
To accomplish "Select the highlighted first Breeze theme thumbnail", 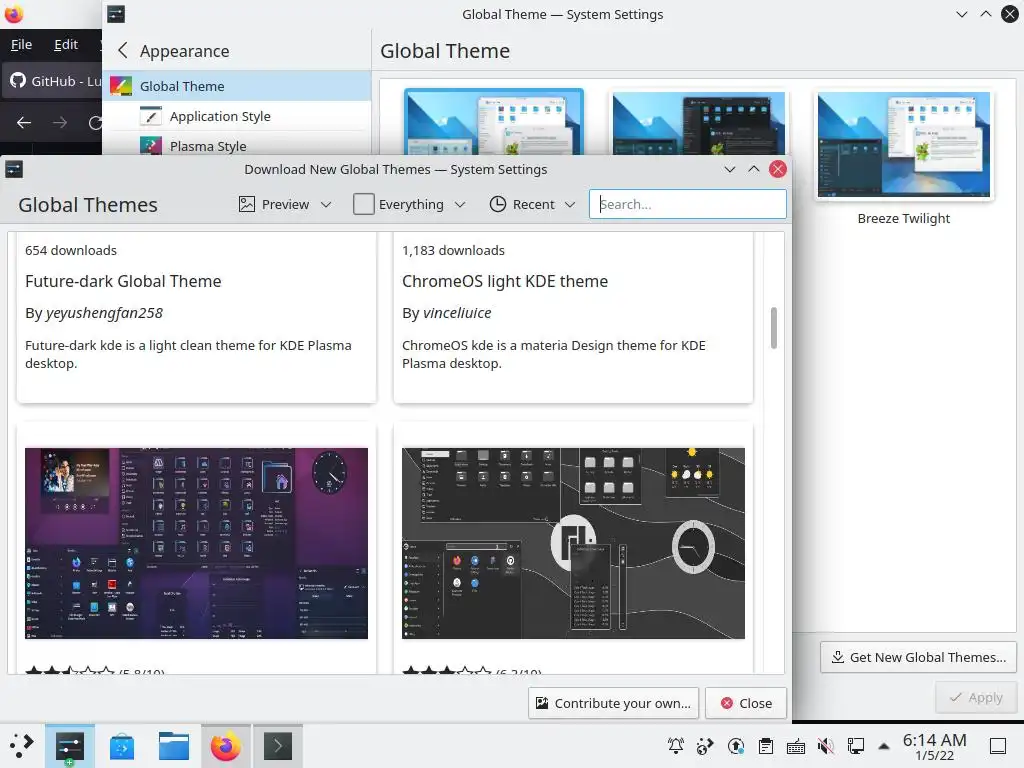I will [x=494, y=123].
